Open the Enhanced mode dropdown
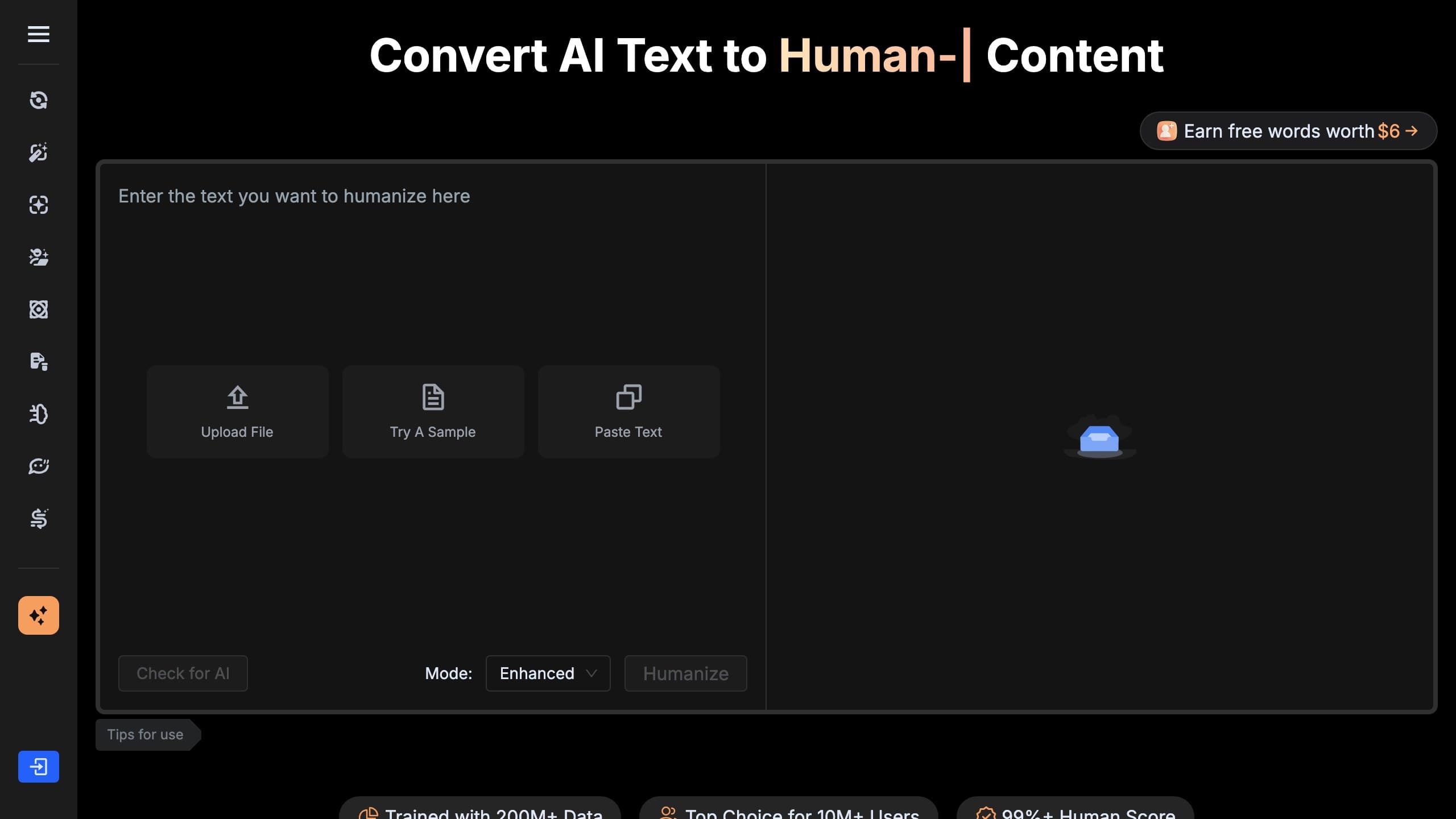1456x819 pixels. pyautogui.click(x=548, y=673)
